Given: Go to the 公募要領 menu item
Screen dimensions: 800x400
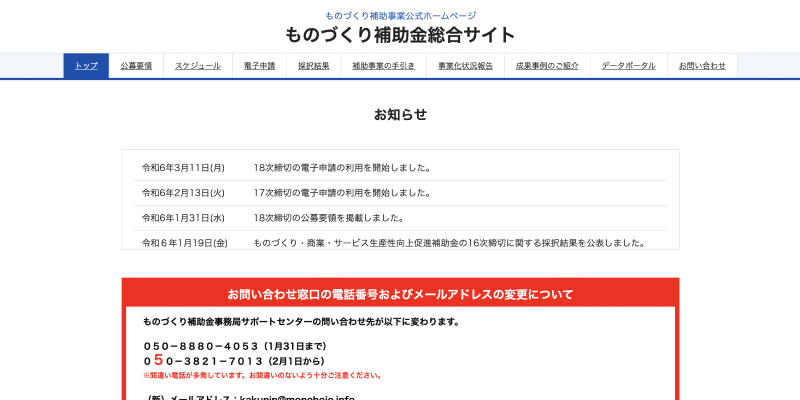Looking at the screenshot, I should point(136,66).
